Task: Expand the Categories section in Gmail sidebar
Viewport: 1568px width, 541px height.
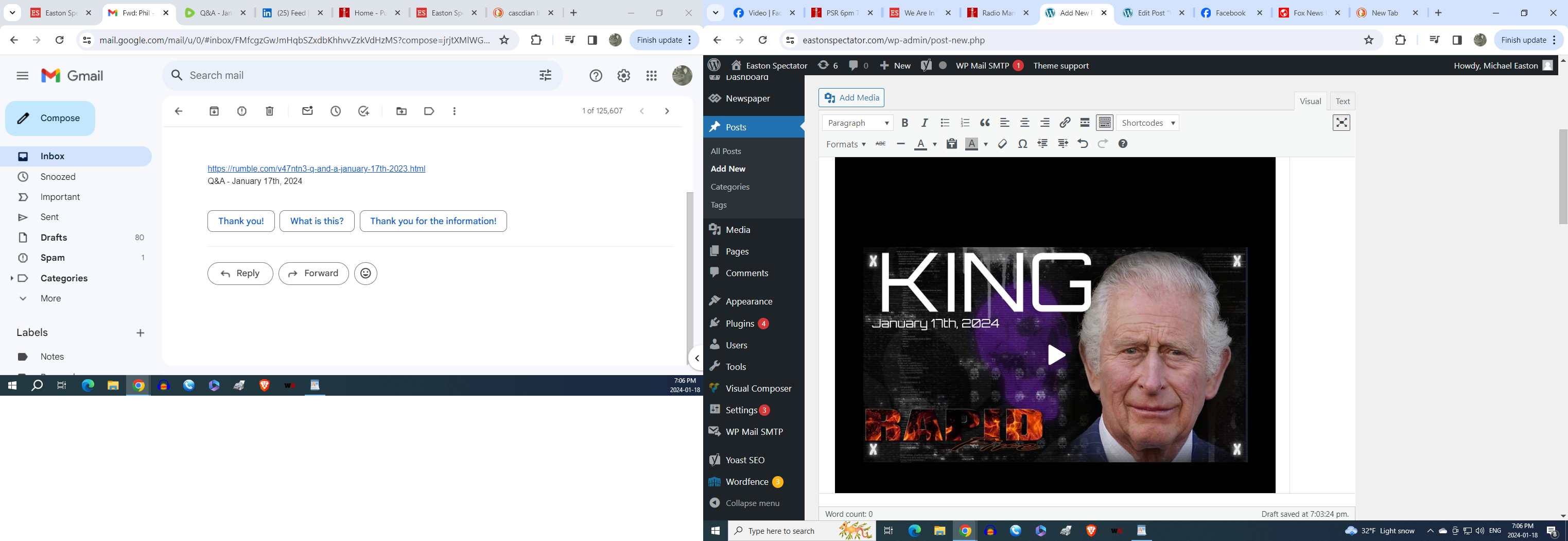Action: coord(11,278)
